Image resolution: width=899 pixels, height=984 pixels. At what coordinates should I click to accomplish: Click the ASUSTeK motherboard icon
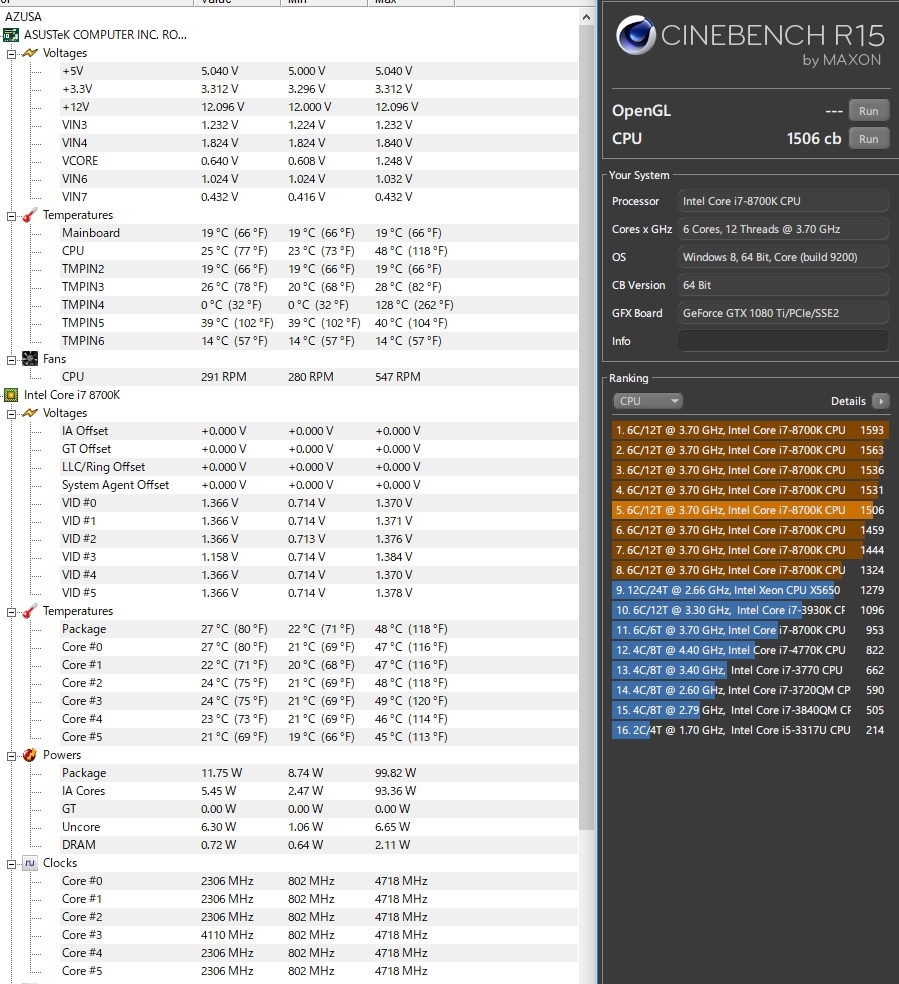[11, 35]
